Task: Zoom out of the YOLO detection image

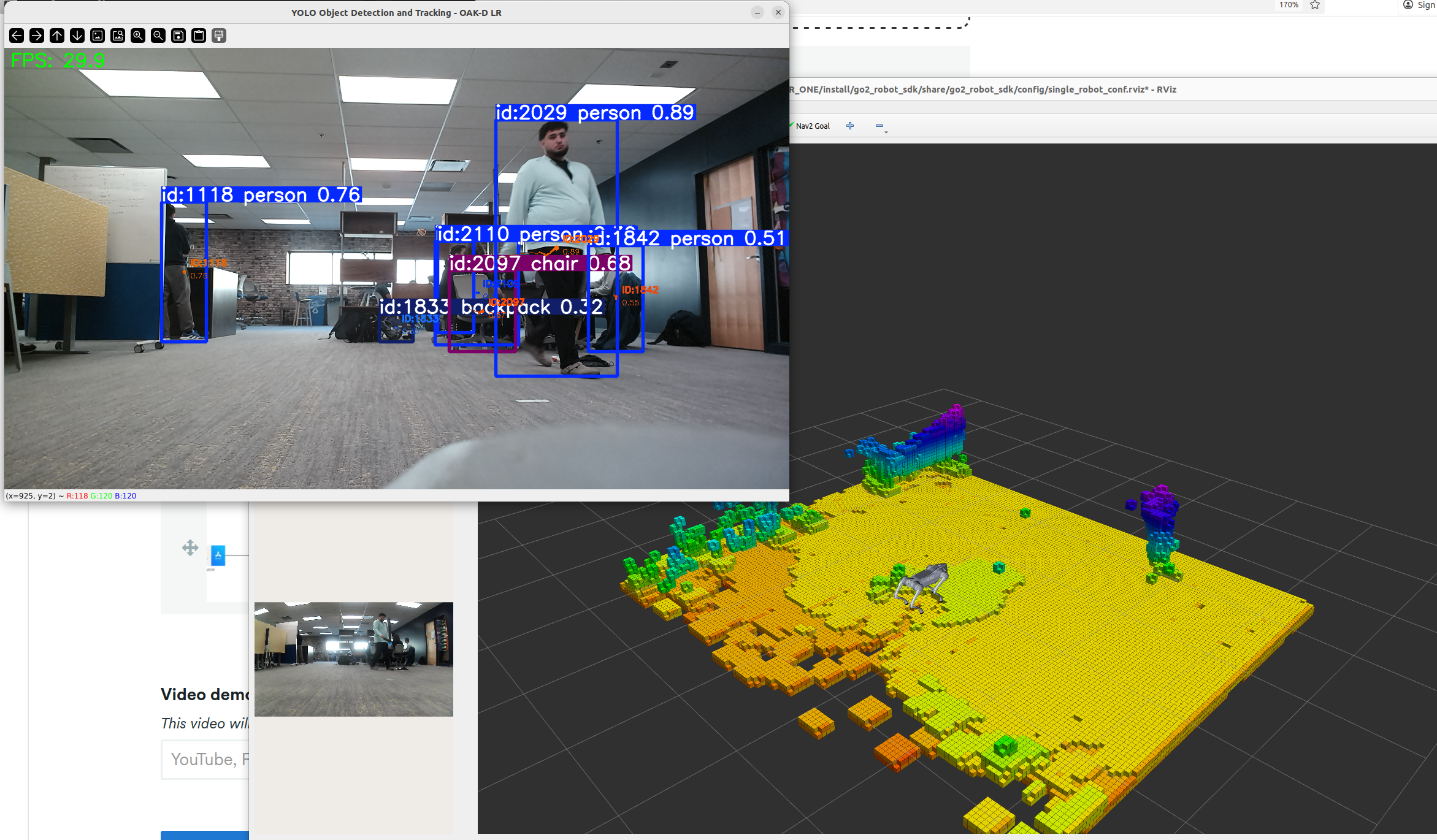Action: [x=158, y=36]
